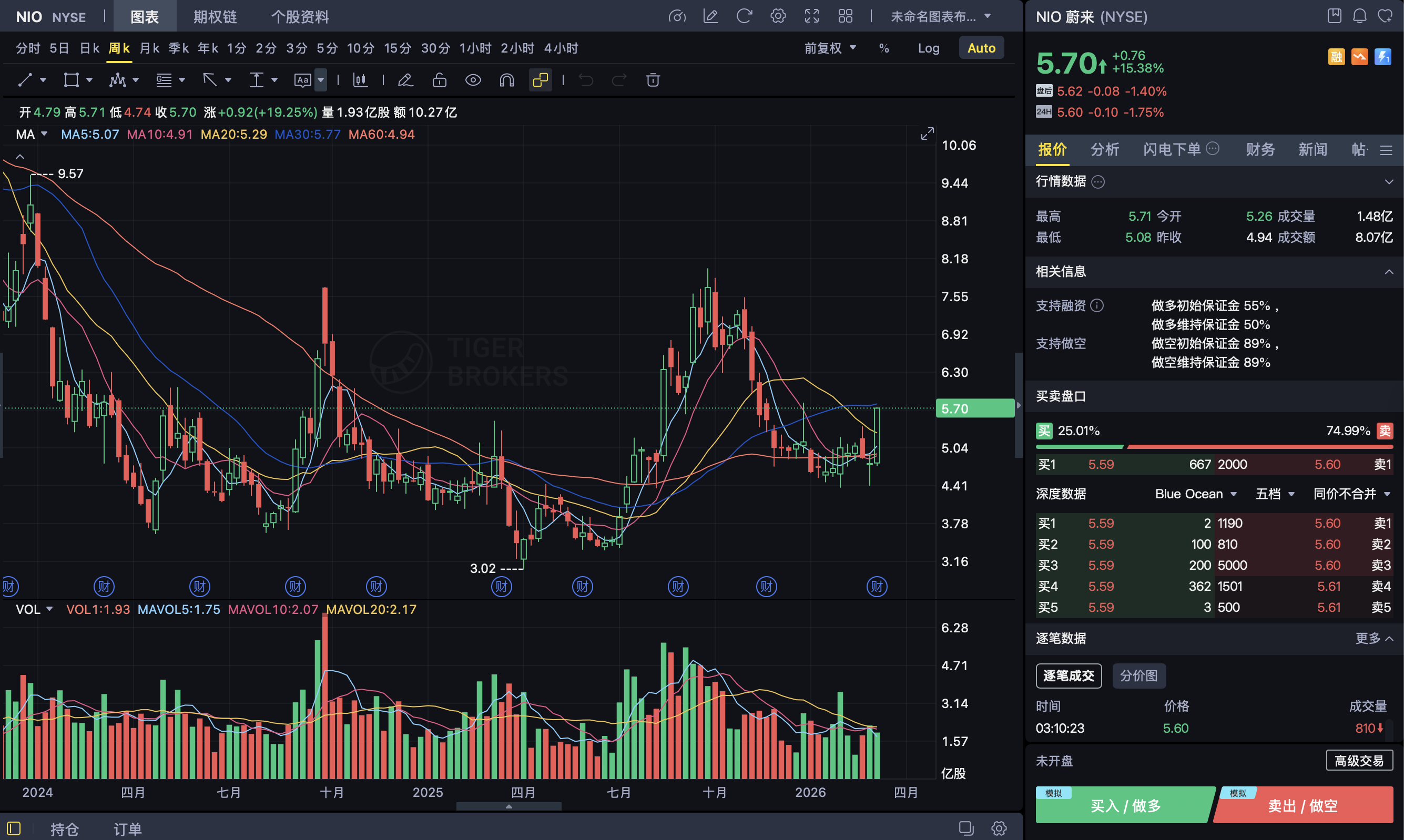Open the price alert bell icon
The height and width of the screenshot is (840, 1404).
click(1359, 16)
